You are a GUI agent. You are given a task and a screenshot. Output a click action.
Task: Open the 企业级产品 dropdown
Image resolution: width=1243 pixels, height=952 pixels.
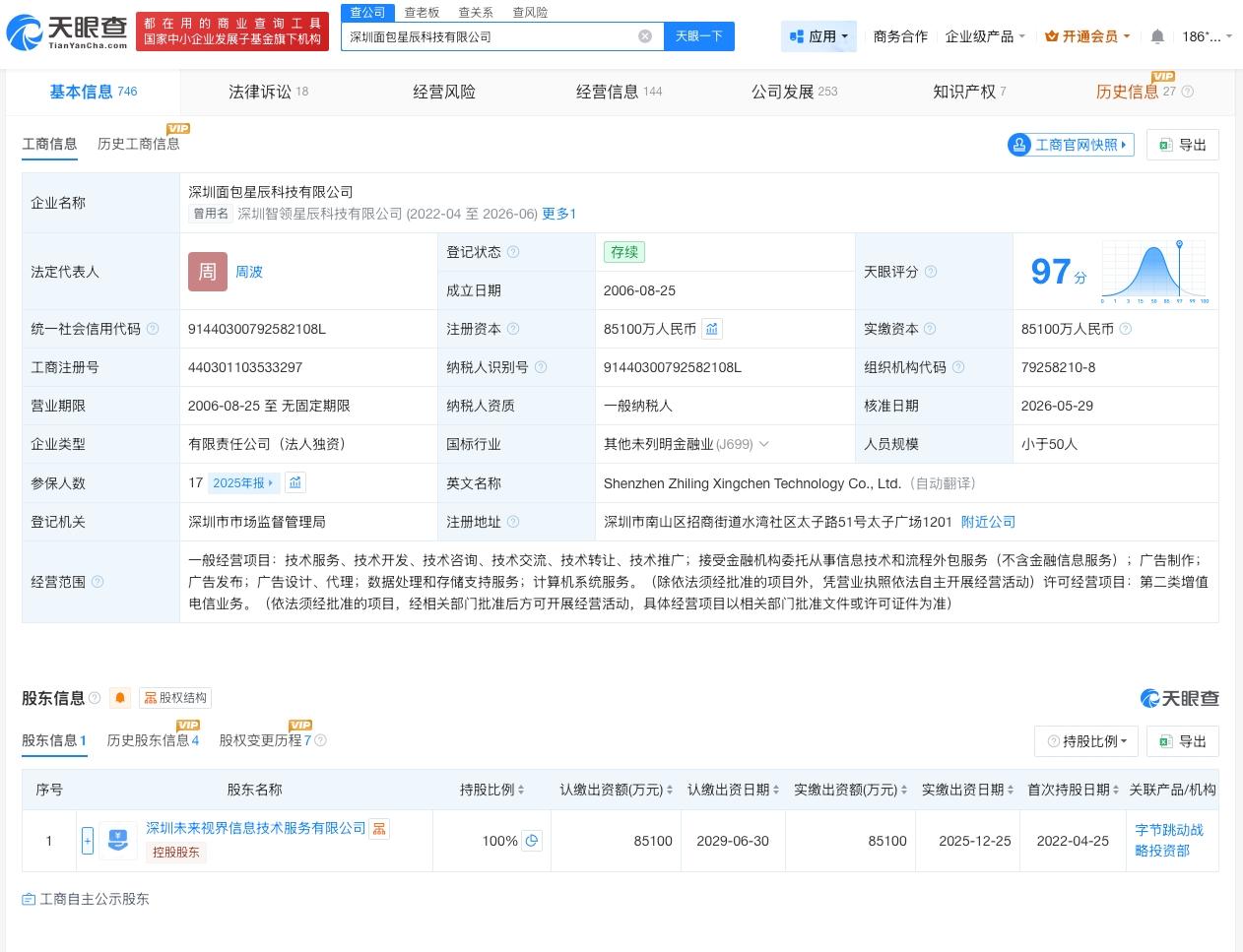point(985,36)
